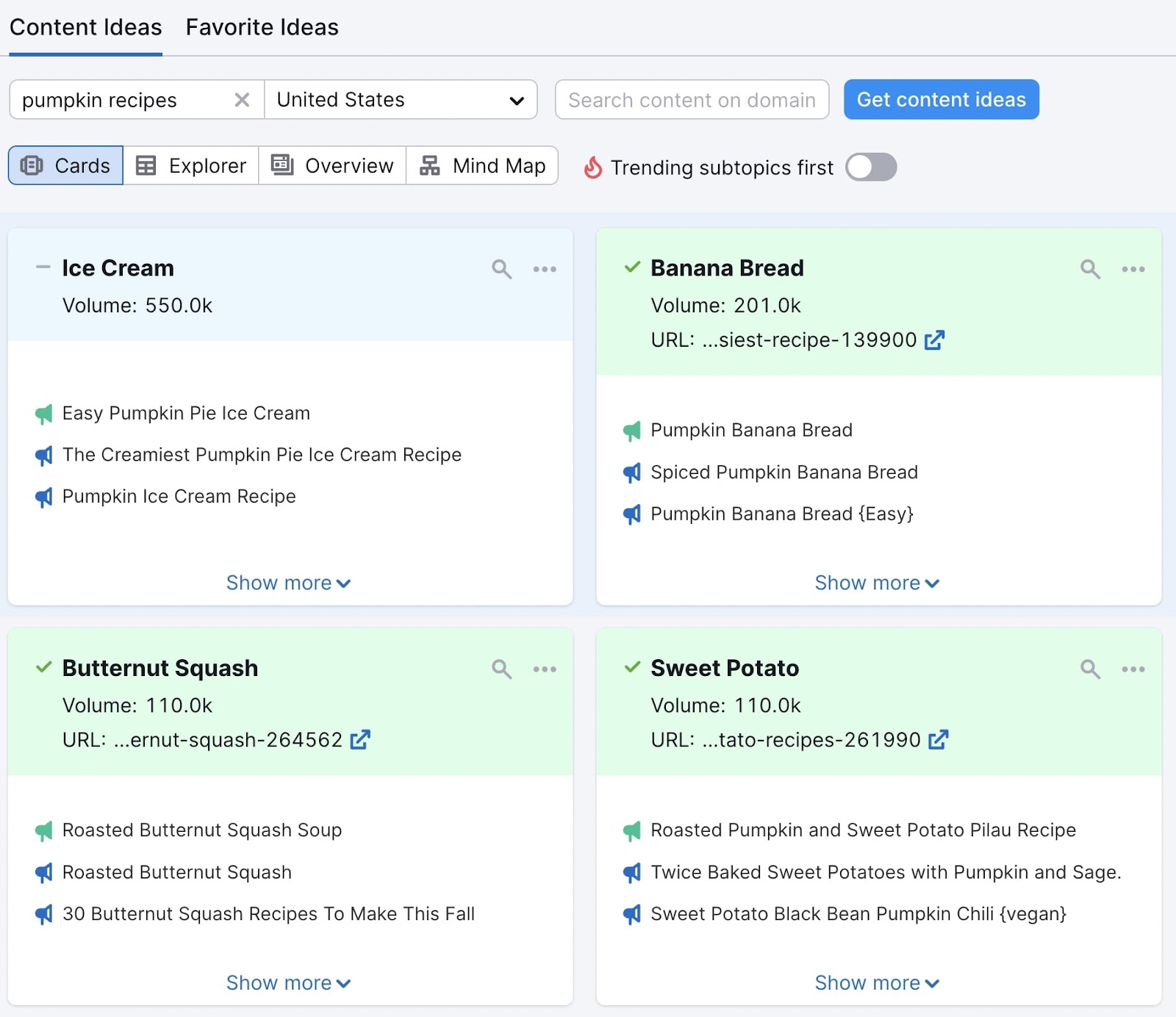Open the three-dot menu on the Banana Bread card
1176x1017 pixels.
(1133, 269)
